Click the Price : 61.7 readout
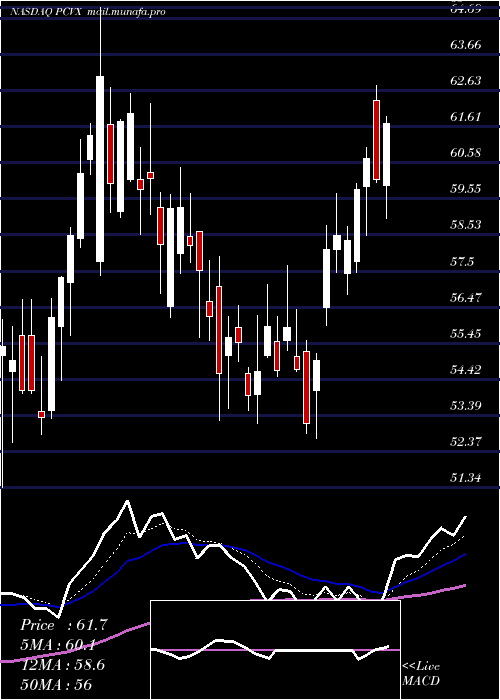500x700 pixels. (64, 625)
